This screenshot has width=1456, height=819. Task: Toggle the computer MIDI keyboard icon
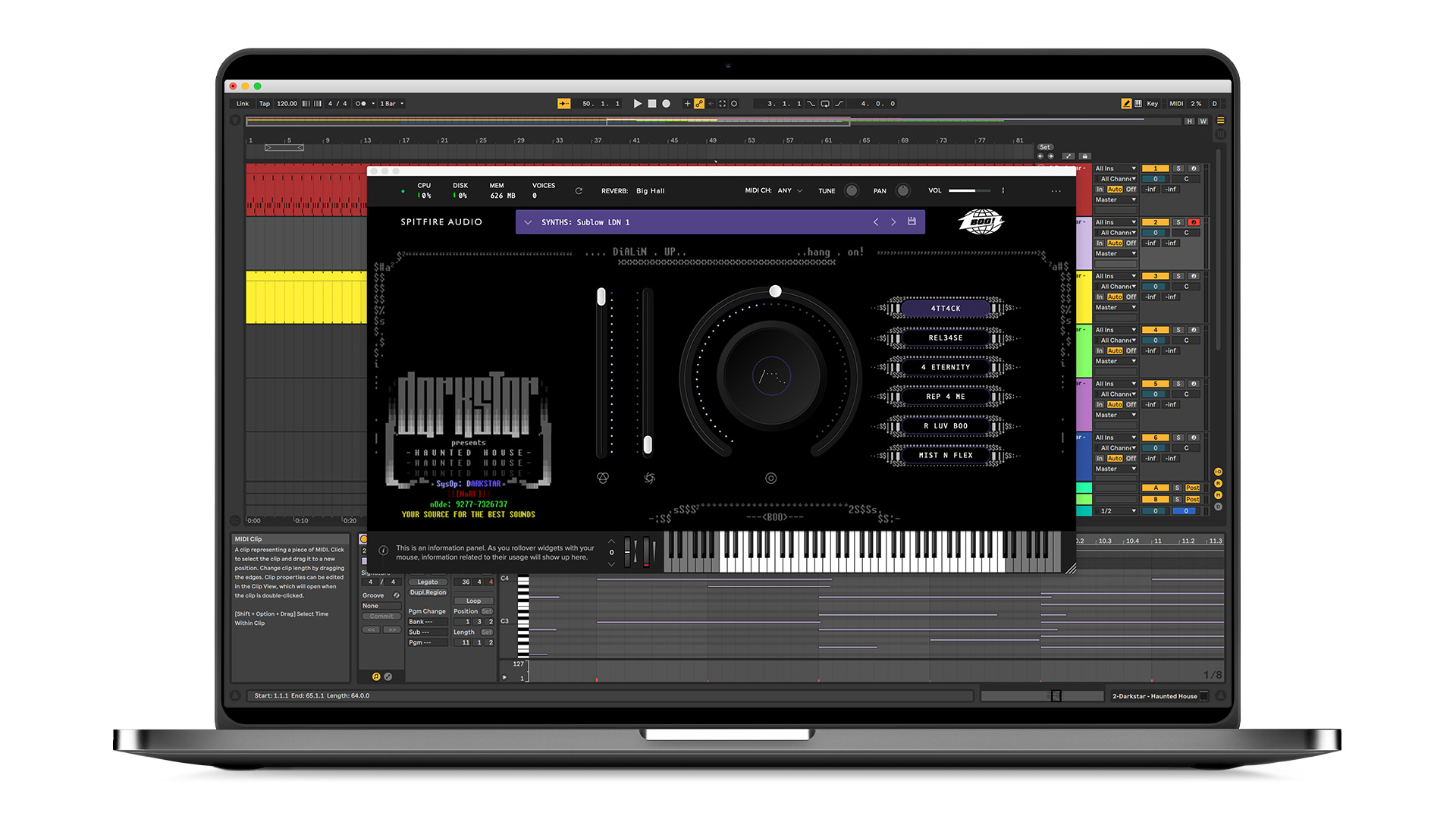point(1138,104)
